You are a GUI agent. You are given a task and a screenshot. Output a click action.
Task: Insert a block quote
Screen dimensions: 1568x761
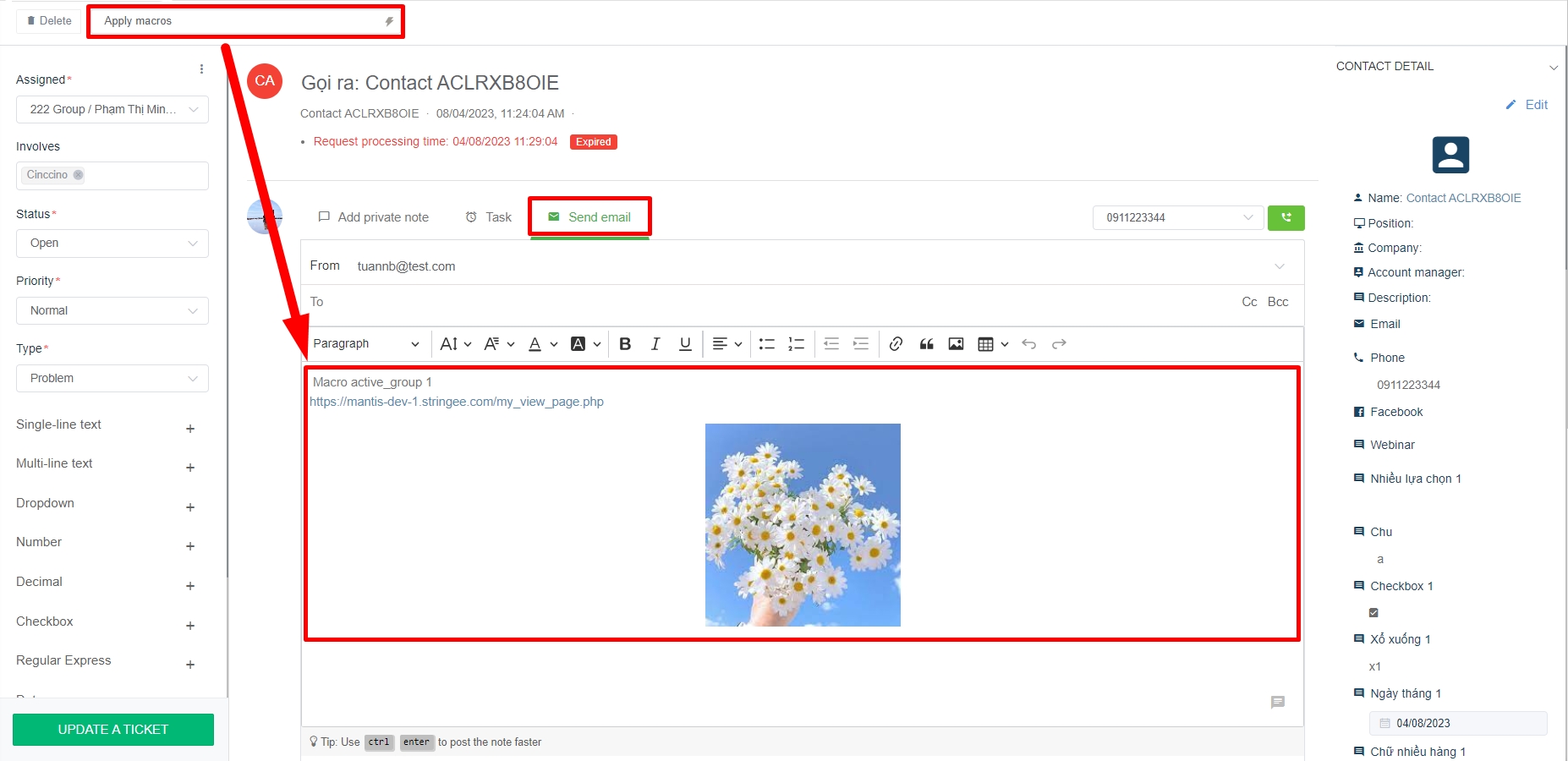click(926, 344)
